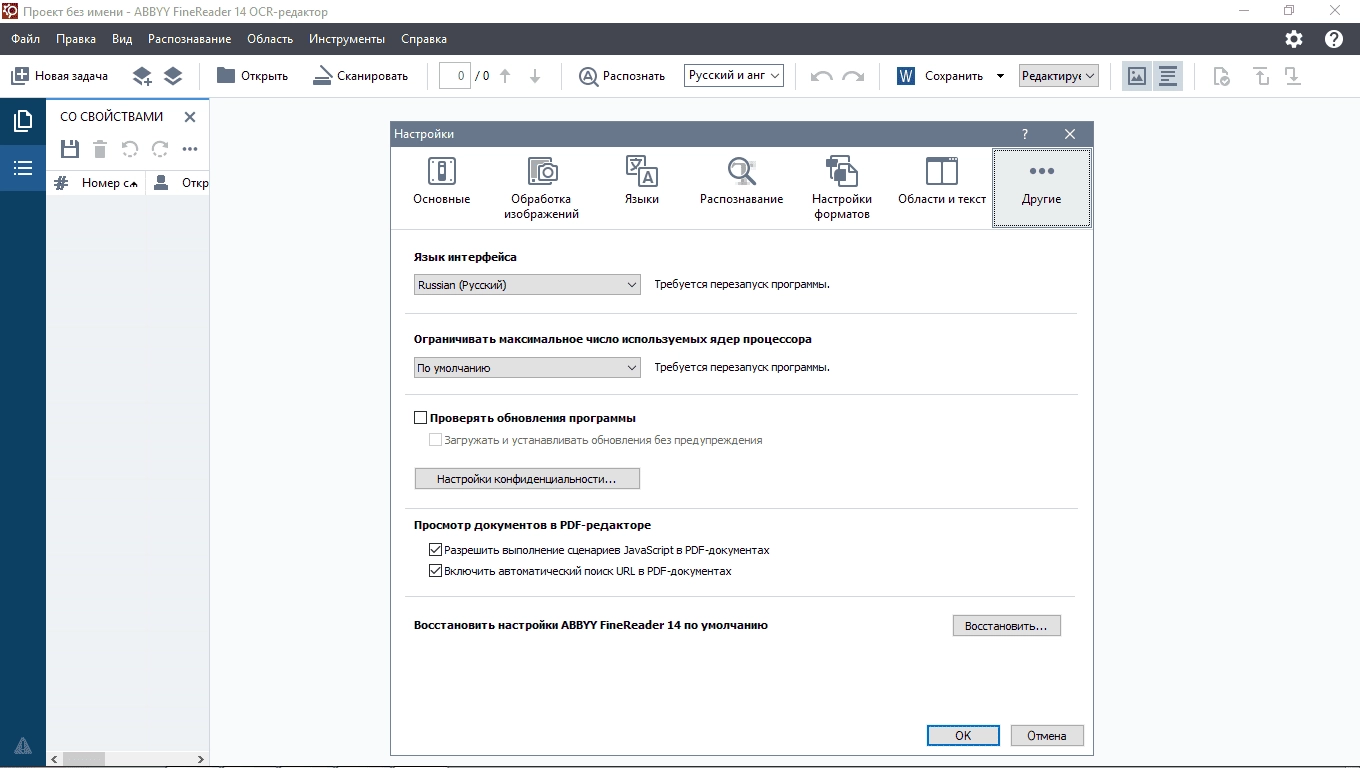Click the trash delete icon in properties panel
This screenshot has height=768, width=1360.
coord(100,149)
